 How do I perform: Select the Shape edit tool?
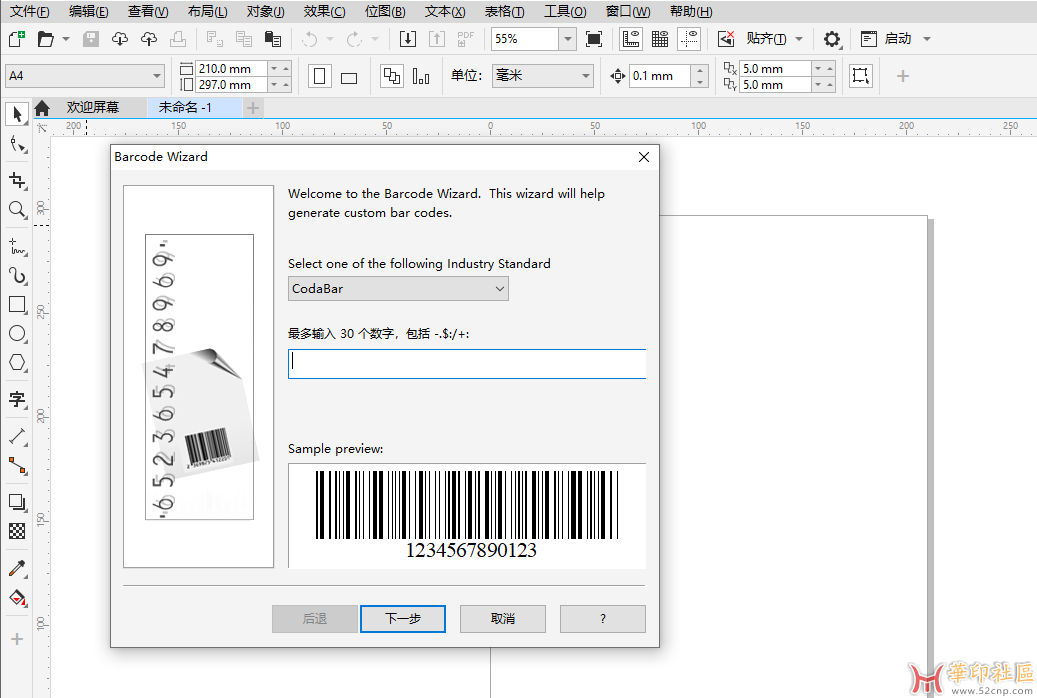[x=18, y=144]
